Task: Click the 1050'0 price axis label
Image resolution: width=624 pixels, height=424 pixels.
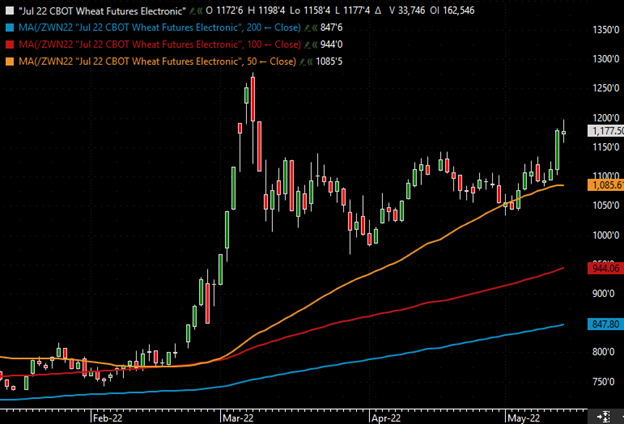Action: tap(606, 205)
